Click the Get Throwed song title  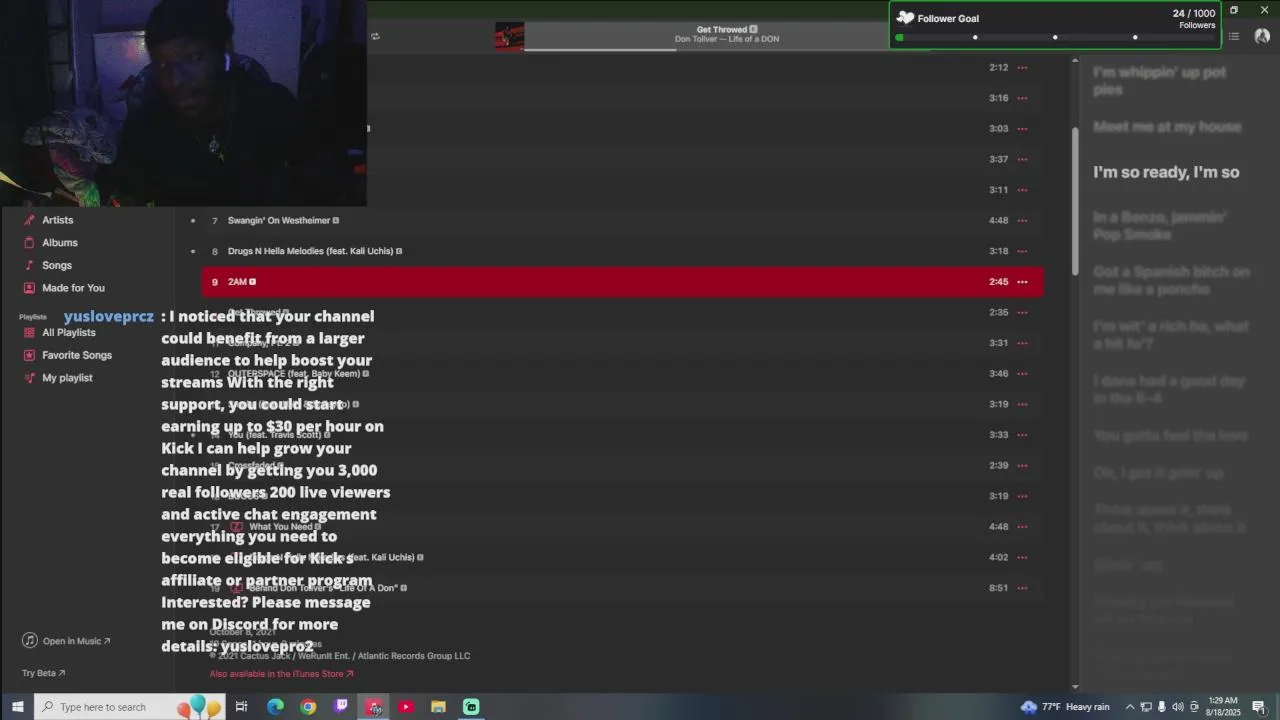coord(722,29)
